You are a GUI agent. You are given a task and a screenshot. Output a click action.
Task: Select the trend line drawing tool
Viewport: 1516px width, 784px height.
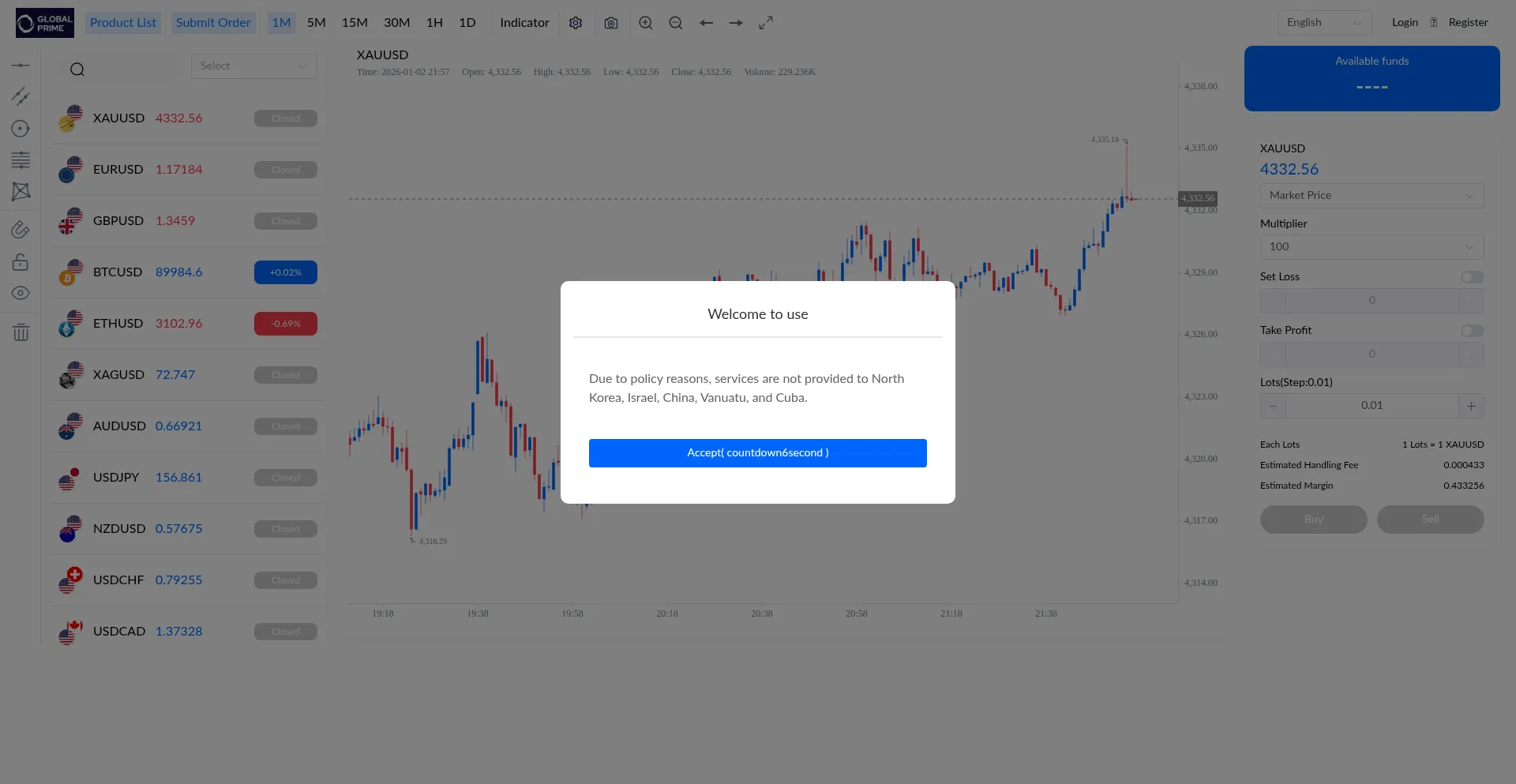(21, 96)
